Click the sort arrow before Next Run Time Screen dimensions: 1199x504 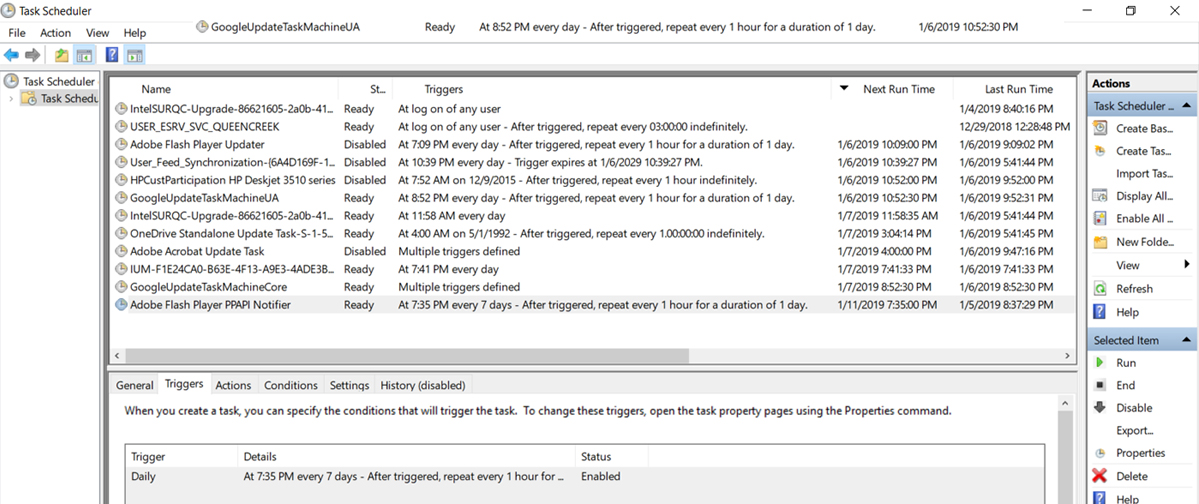point(844,88)
